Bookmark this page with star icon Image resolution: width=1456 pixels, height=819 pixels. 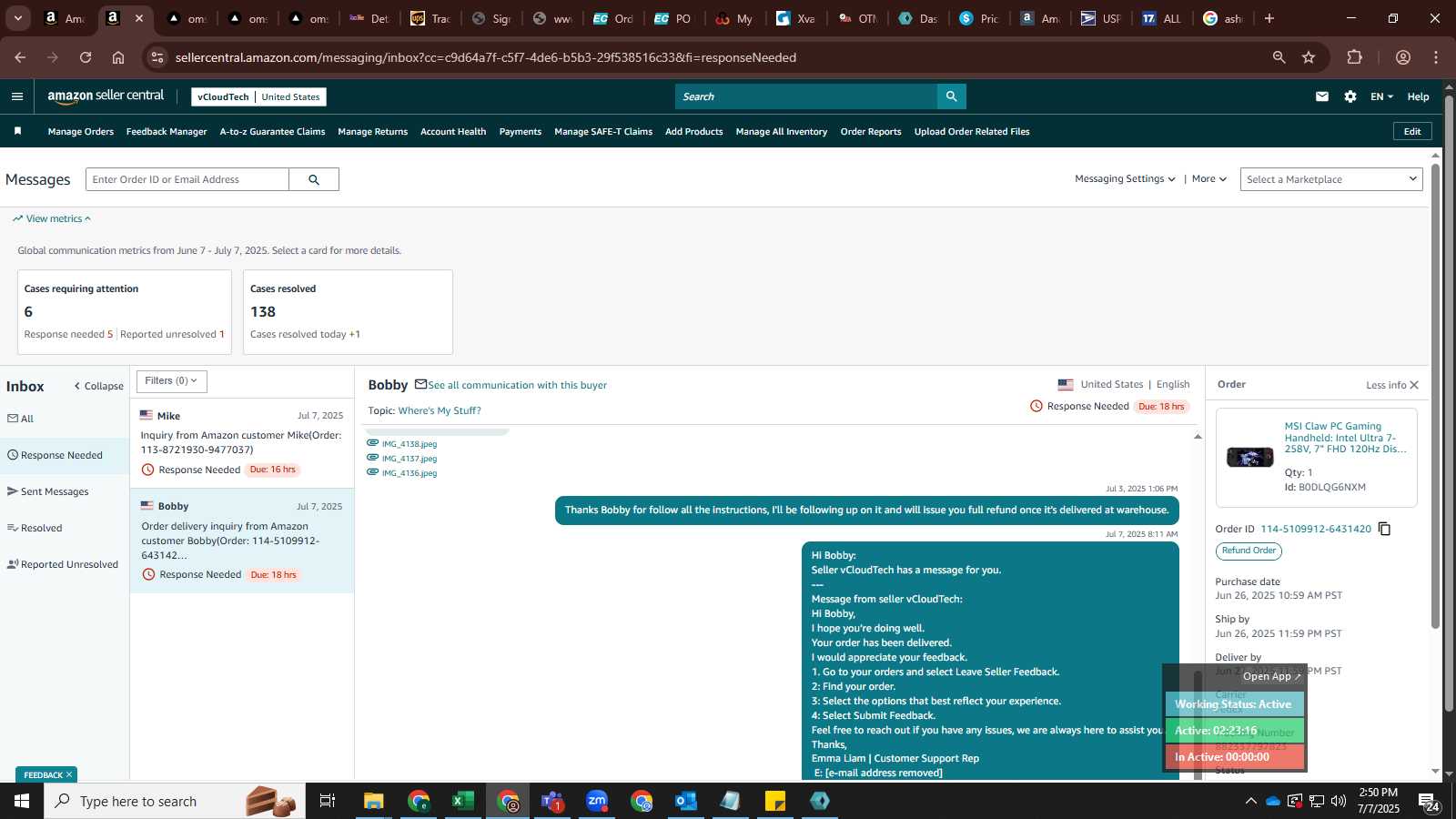point(1309,57)
